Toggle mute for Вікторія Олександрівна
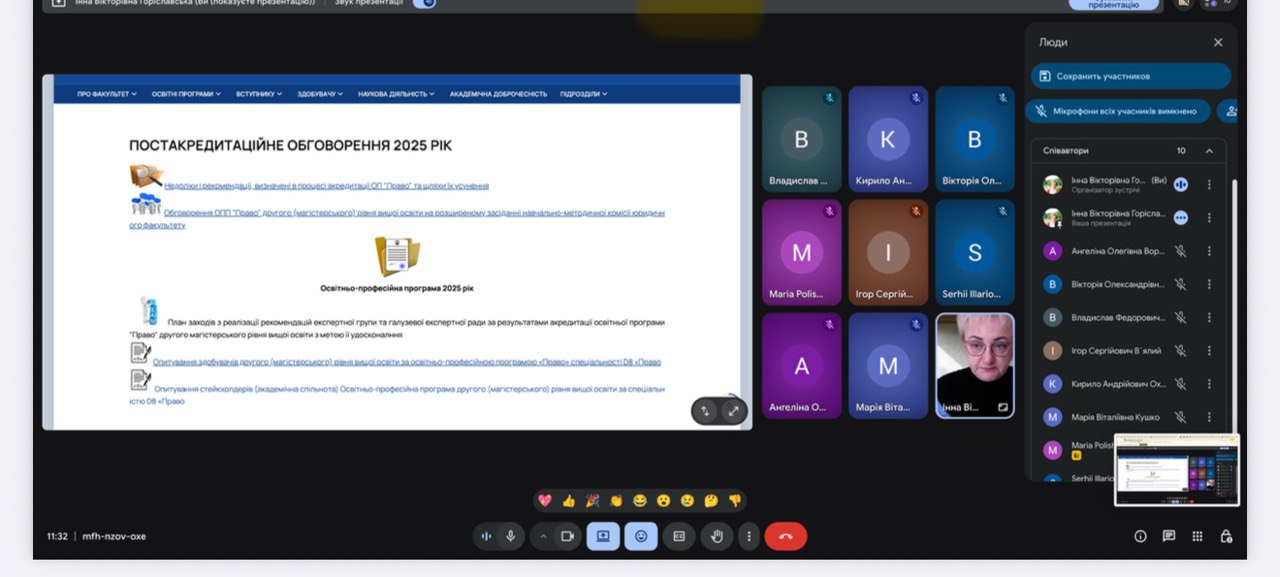The width and height of the screenshot is (1280, 577). [x=1181, y=284]
